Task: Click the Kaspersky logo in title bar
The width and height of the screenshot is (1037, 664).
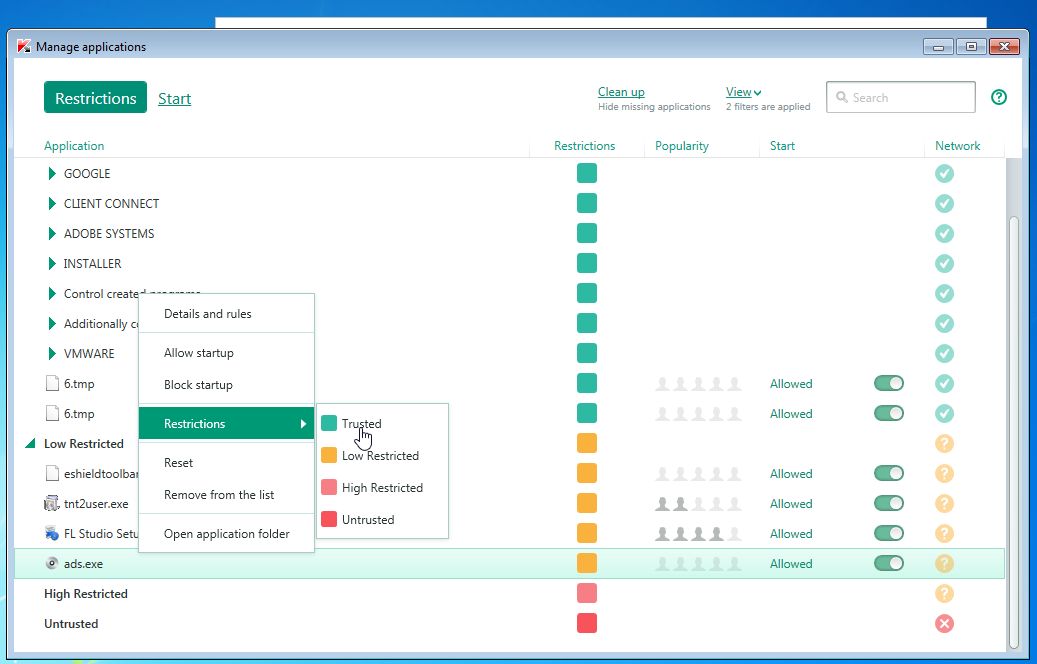Action: click(24, 46)
